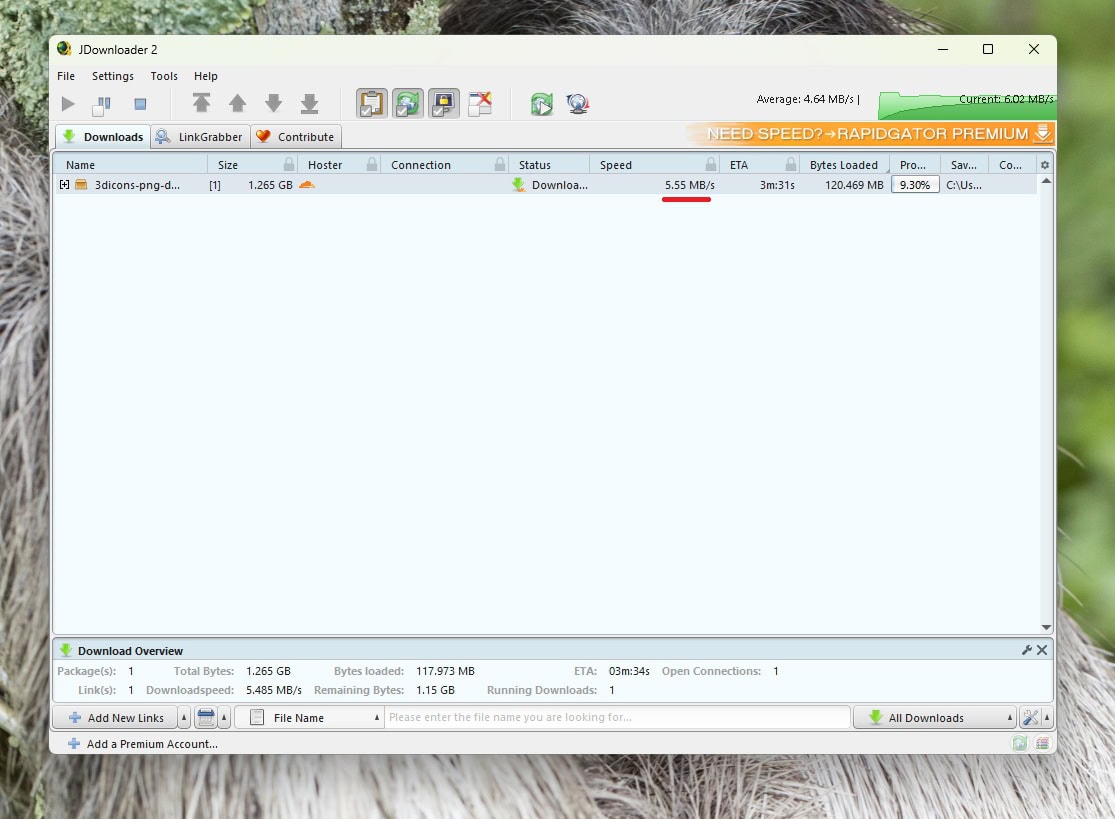Screen dimensions: 1115x819
Task: Open quick settings with the wrench icon
Action: pos(1031,717)
